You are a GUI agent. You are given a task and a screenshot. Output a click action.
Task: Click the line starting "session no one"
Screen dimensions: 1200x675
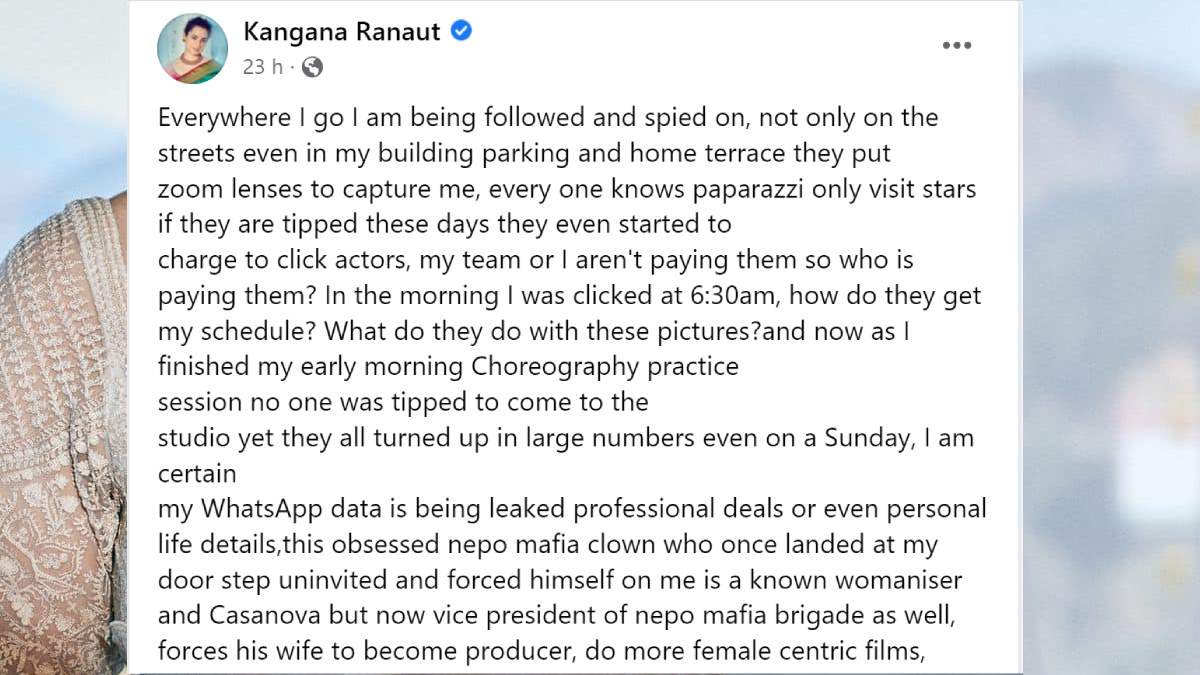point(300,403)
